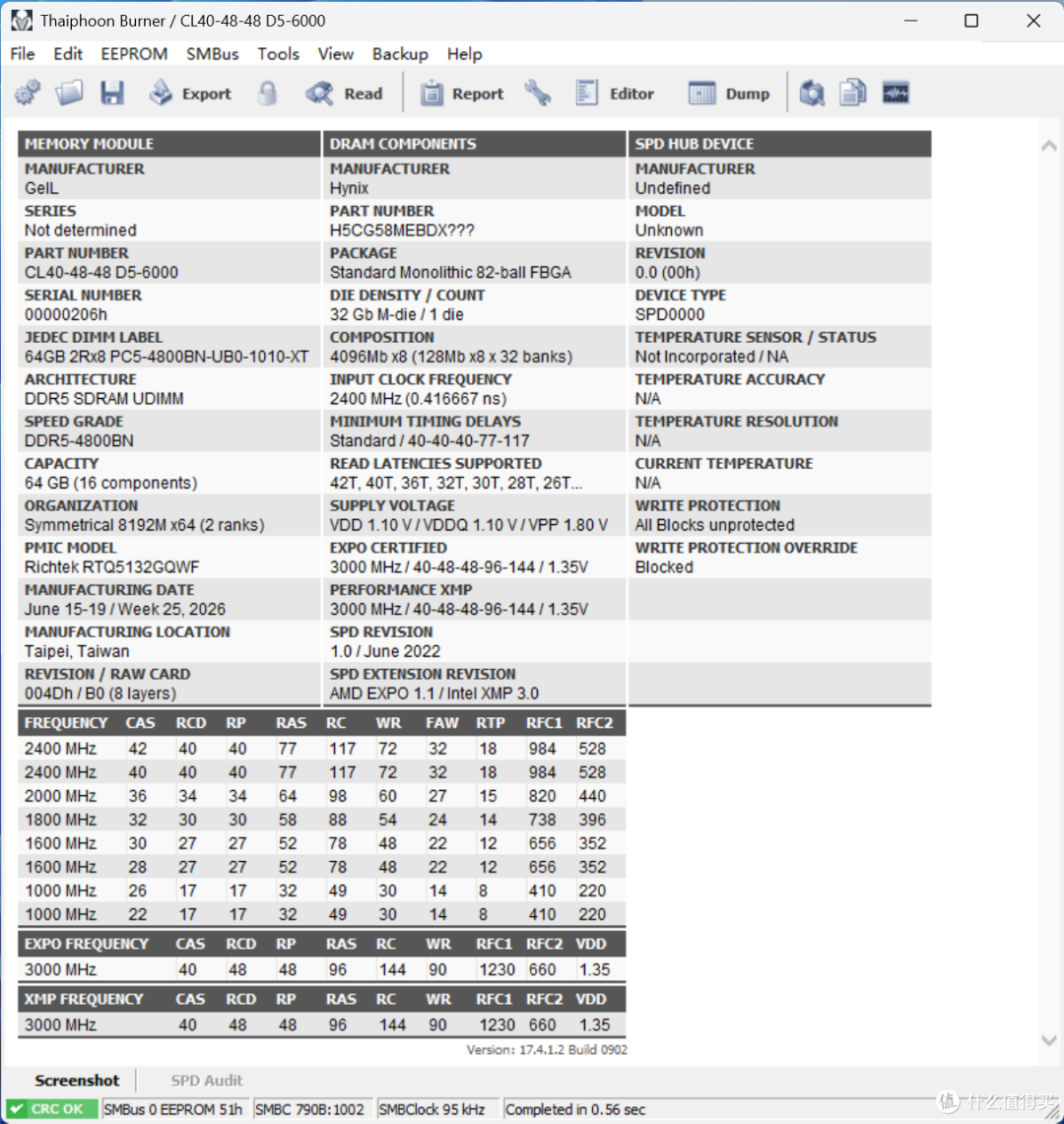The height and width of the screenshot is (1124, 1064).
Task: Click the scroll down arrow
Action: tap(1049, 1040)
